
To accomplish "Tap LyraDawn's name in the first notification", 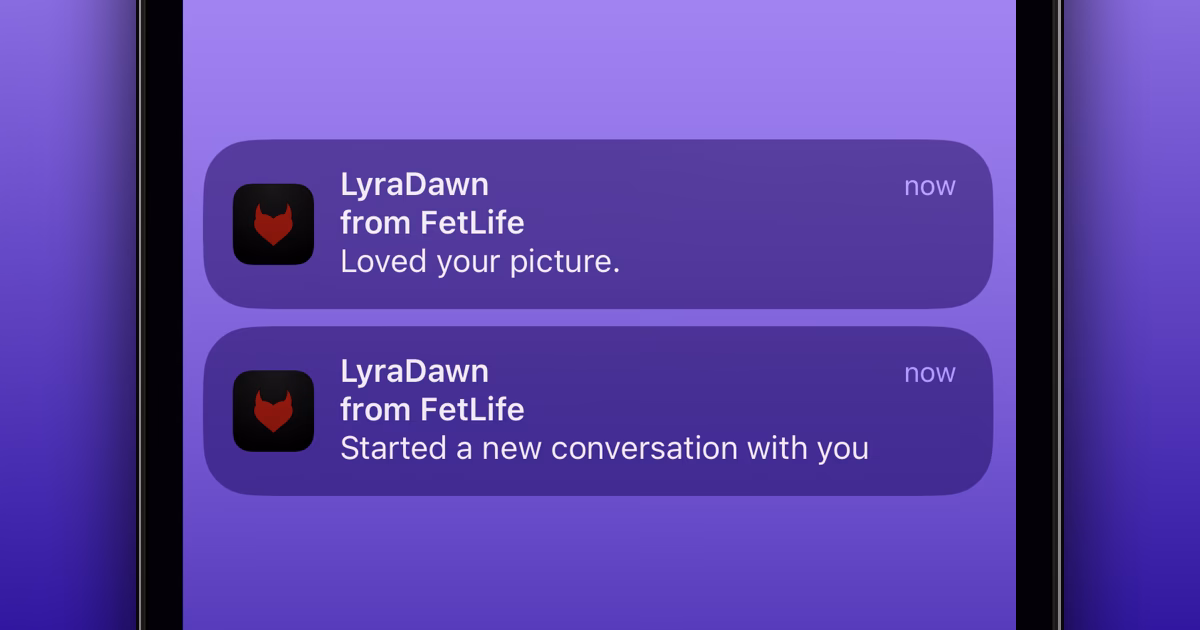I will click(414, 184).
